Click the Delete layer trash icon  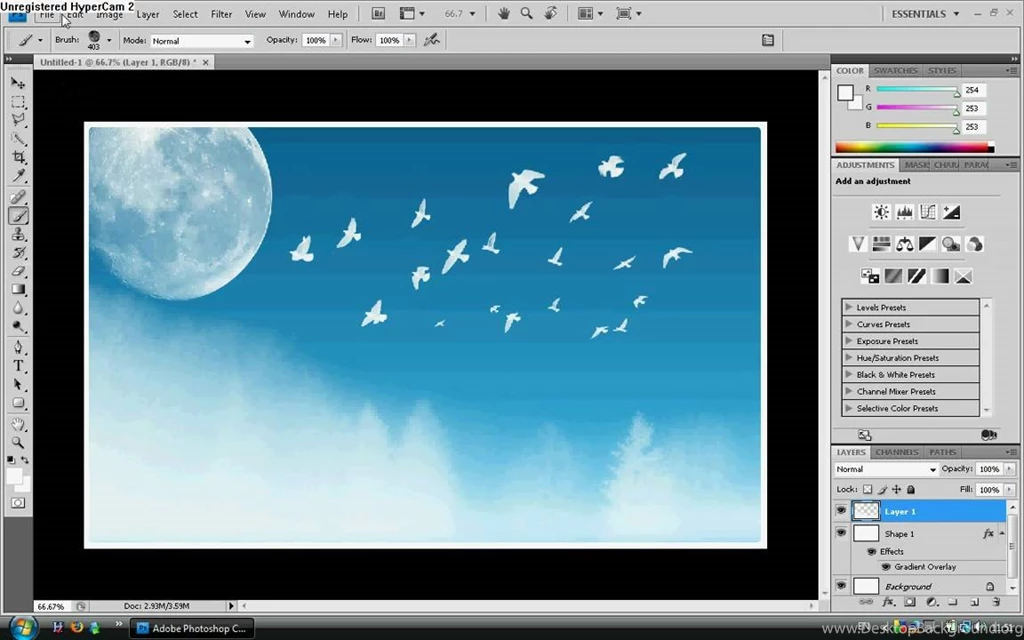[995, 601]
